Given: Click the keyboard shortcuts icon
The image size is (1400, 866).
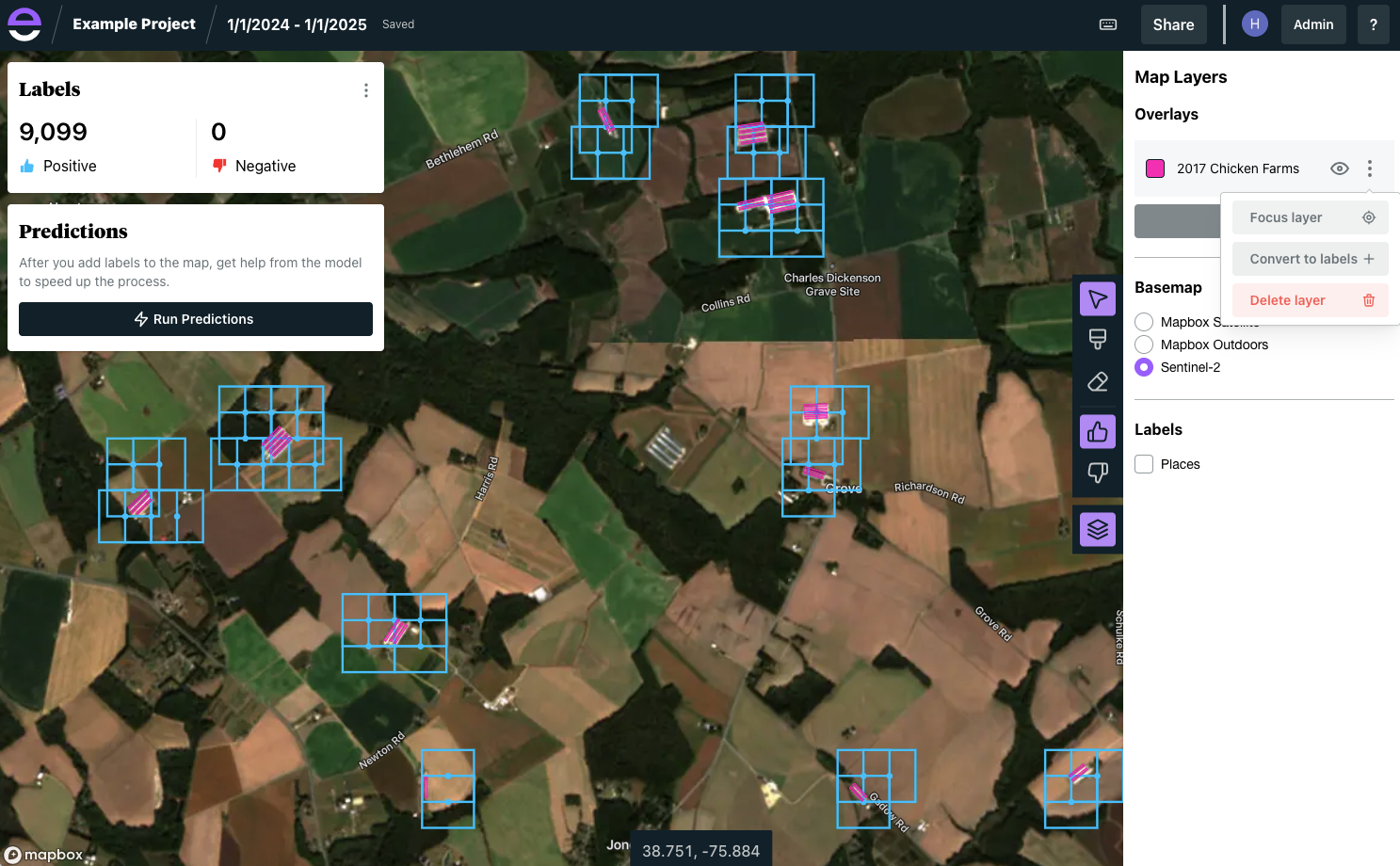Looking at the screenshot, I should click(x=1108, y=24).
